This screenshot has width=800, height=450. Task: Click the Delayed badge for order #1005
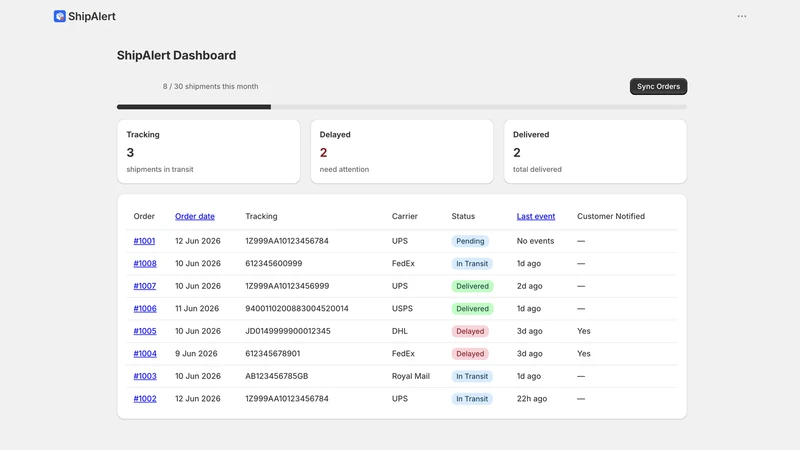click(x=470, y=331)
